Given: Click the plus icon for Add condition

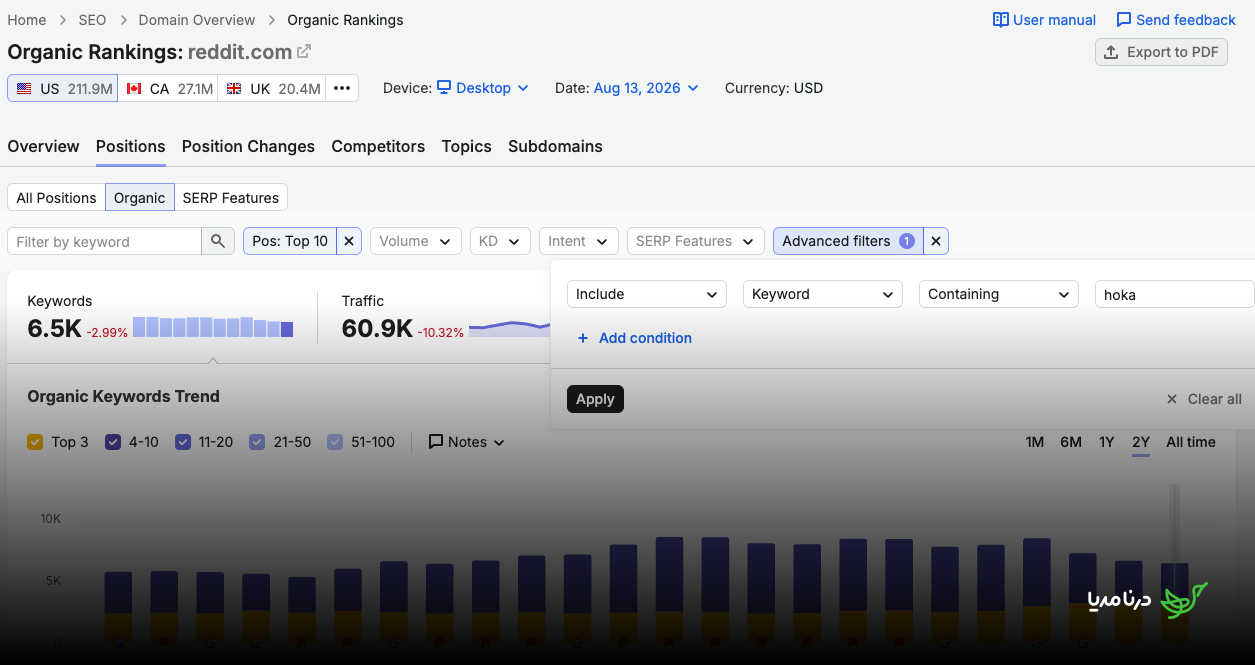Looking at the screenshot, I should pos(583,338).
